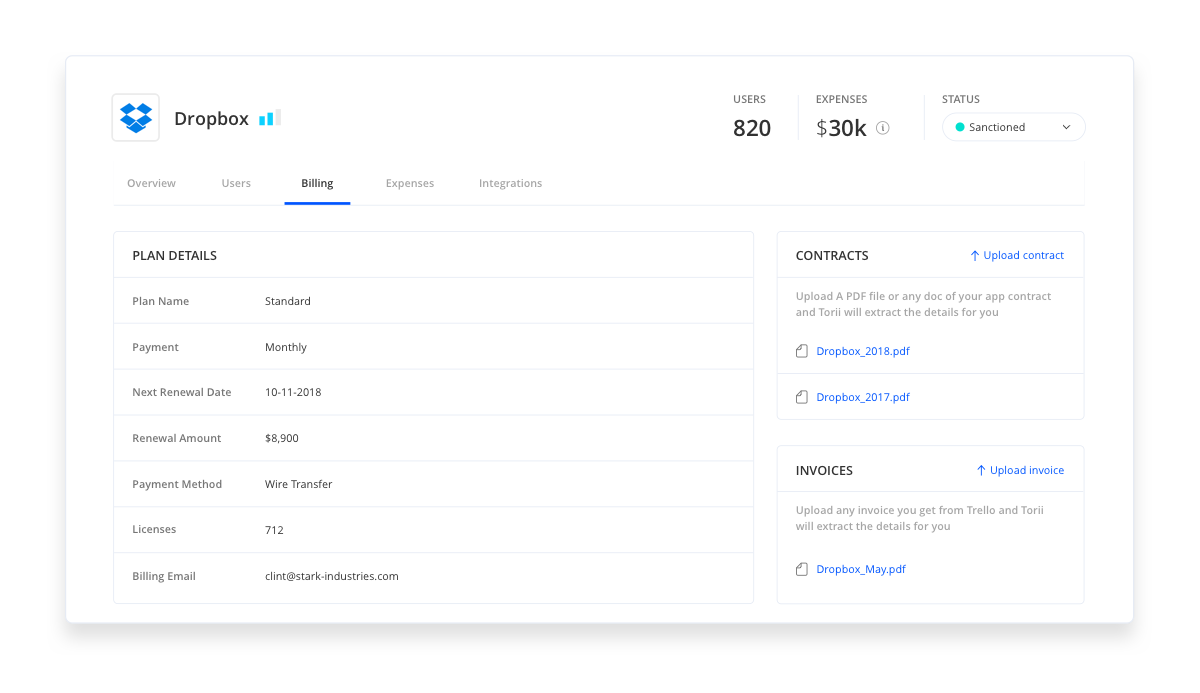Switch to the Overview tab
This screenshot has width=1200, height=693.
(x=151, y=183)
